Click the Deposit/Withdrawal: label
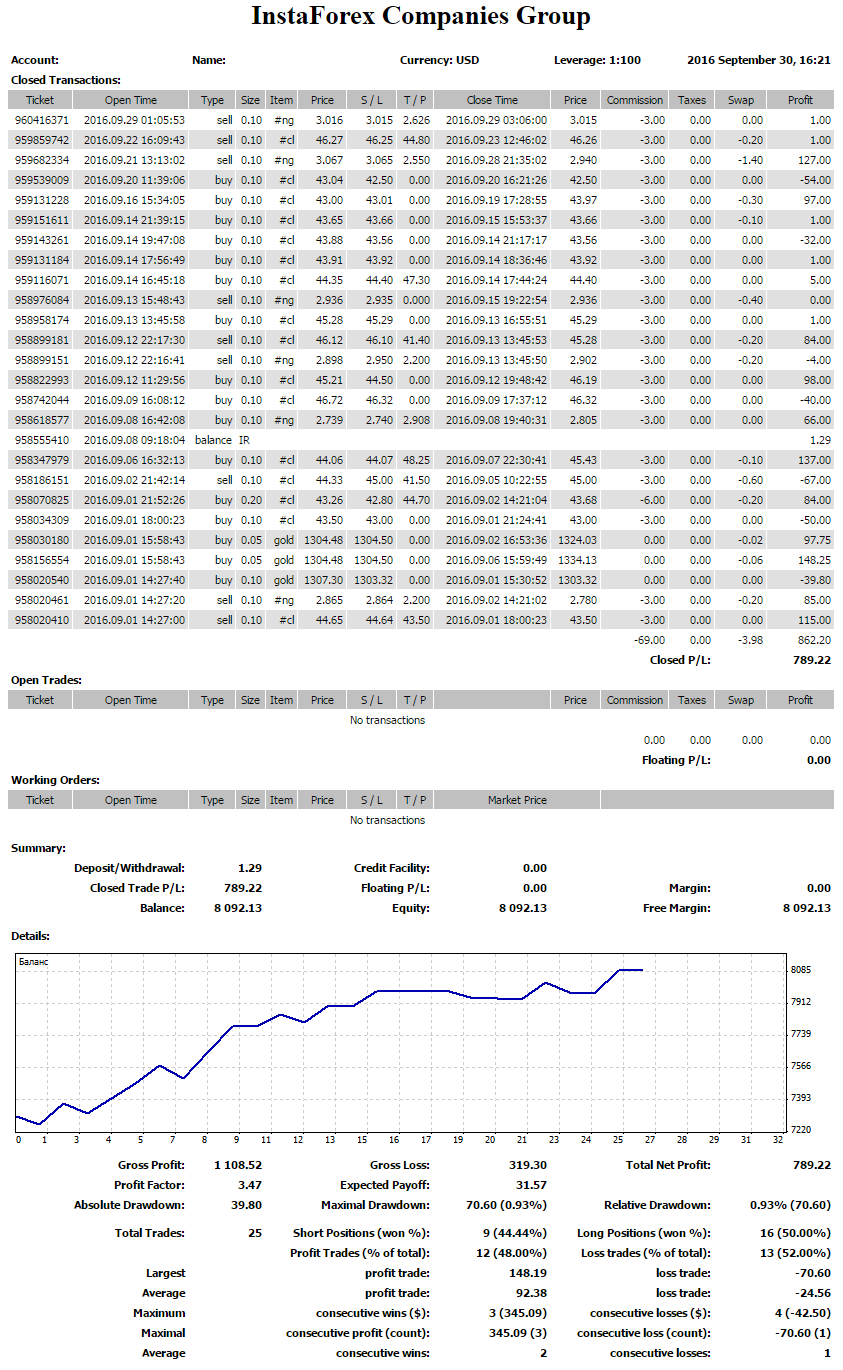This screenshot has width=843, height=1370. pos(130,868)
